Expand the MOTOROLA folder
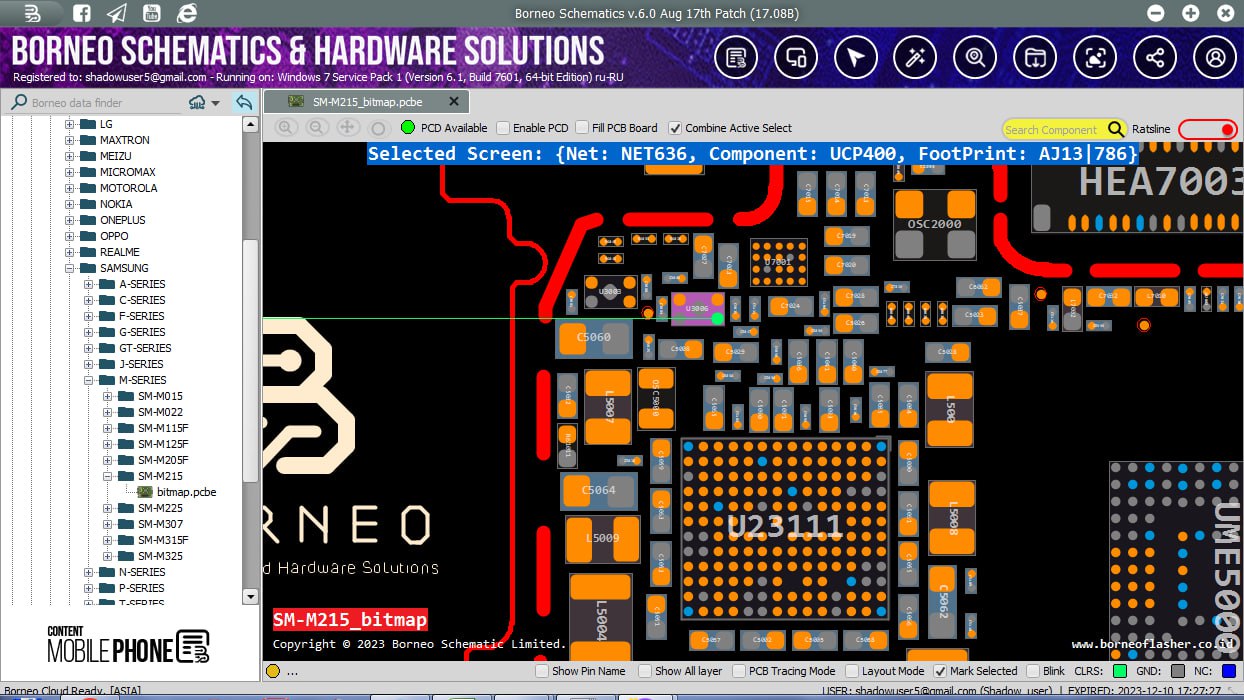Screen dimensions: 1244x700 (70, 188)
